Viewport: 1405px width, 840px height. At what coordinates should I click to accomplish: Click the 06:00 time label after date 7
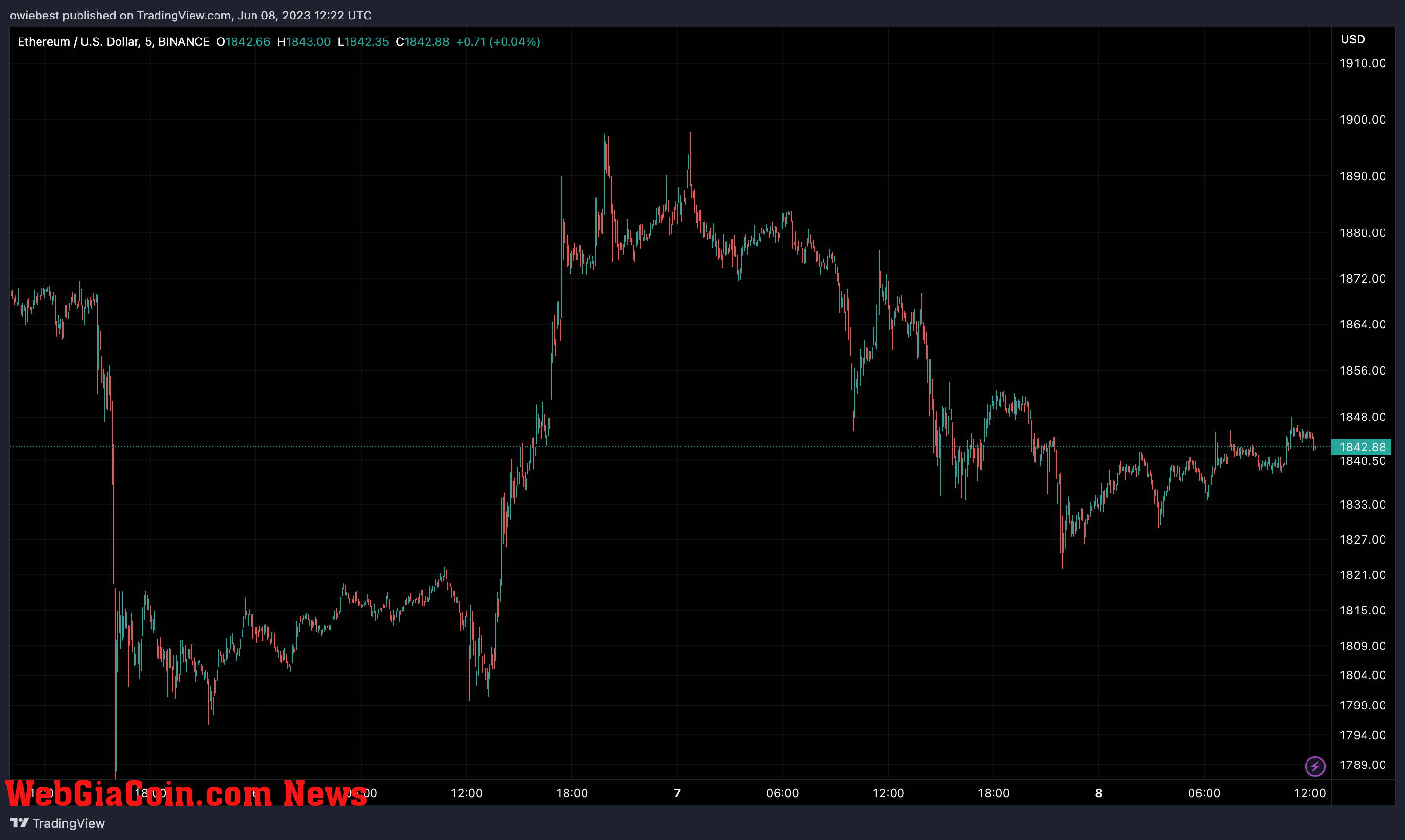782,794
